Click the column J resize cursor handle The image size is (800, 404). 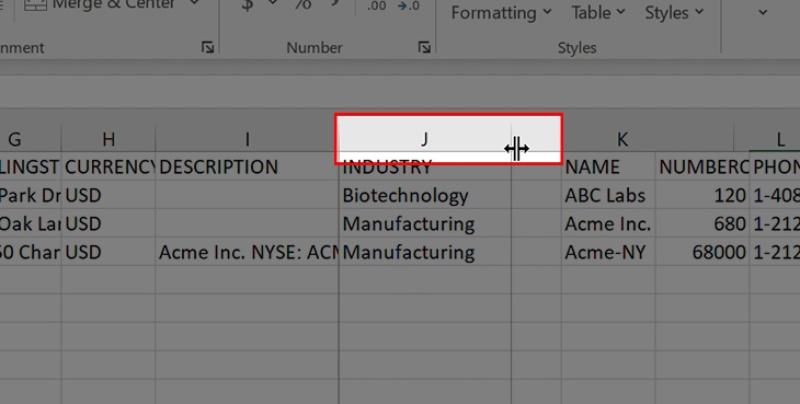tap(516, 149)
